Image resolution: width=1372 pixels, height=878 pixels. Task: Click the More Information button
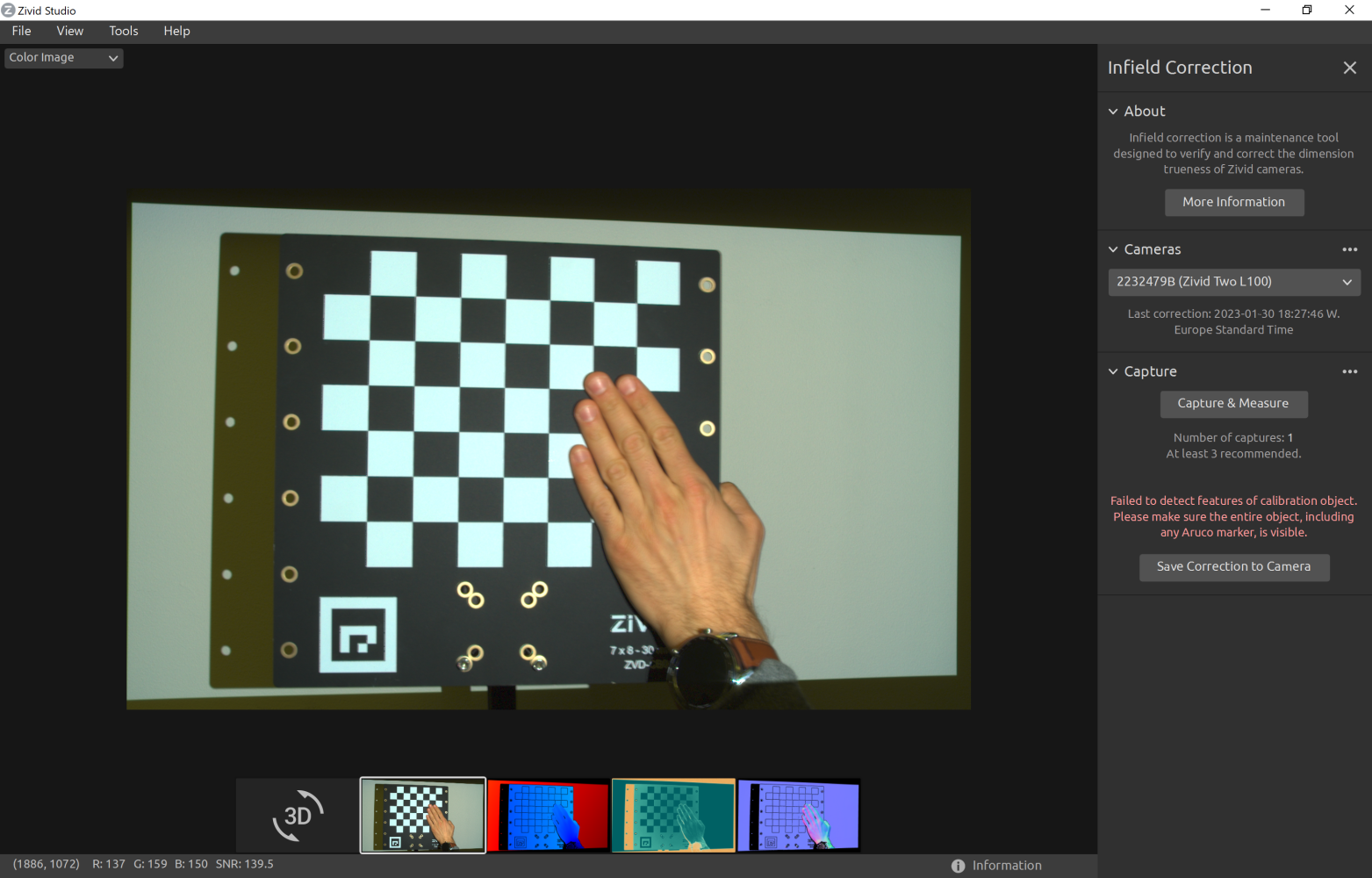1233,202
